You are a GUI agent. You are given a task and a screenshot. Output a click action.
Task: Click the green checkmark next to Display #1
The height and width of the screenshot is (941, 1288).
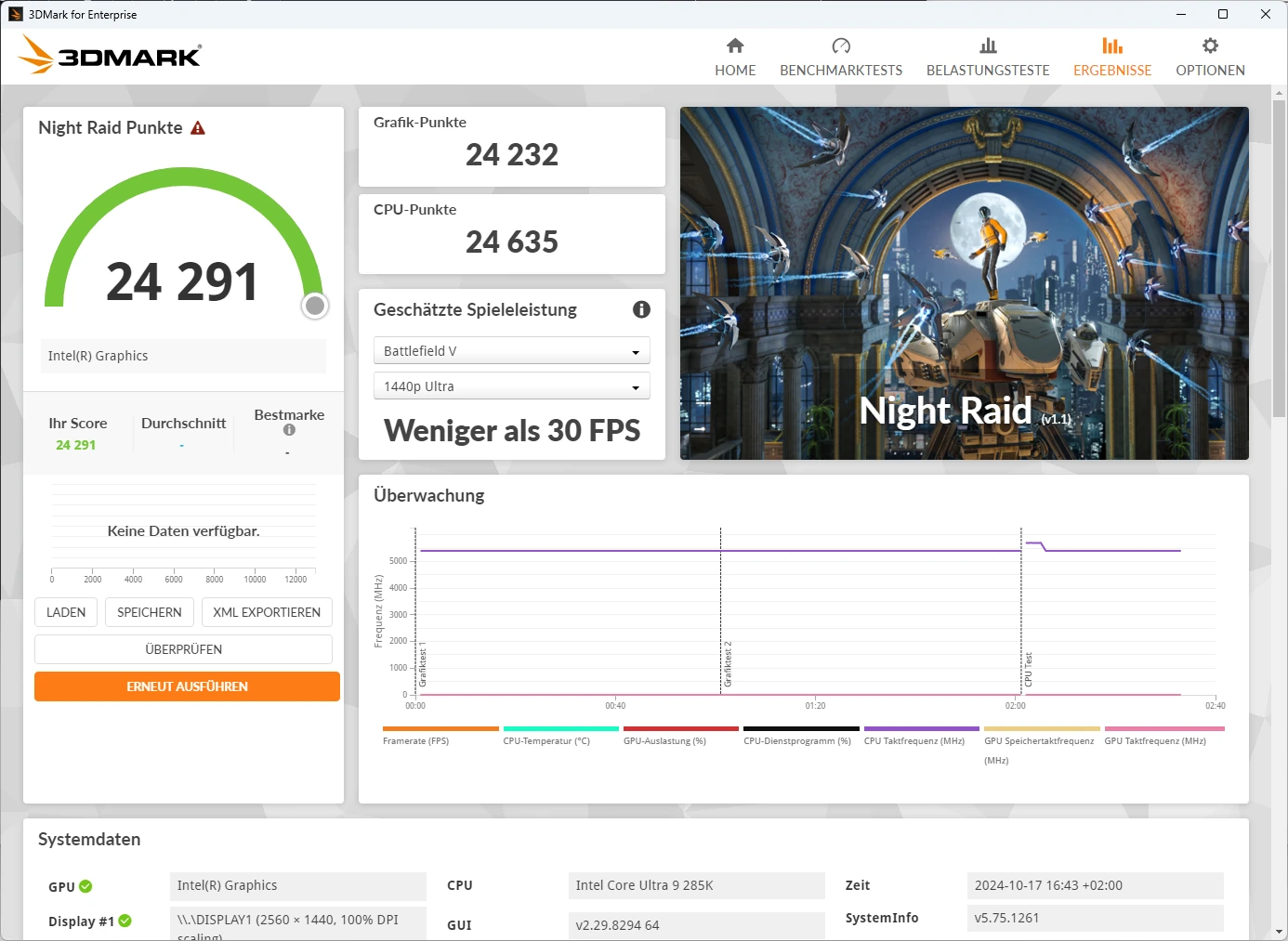tap(125, 921)
